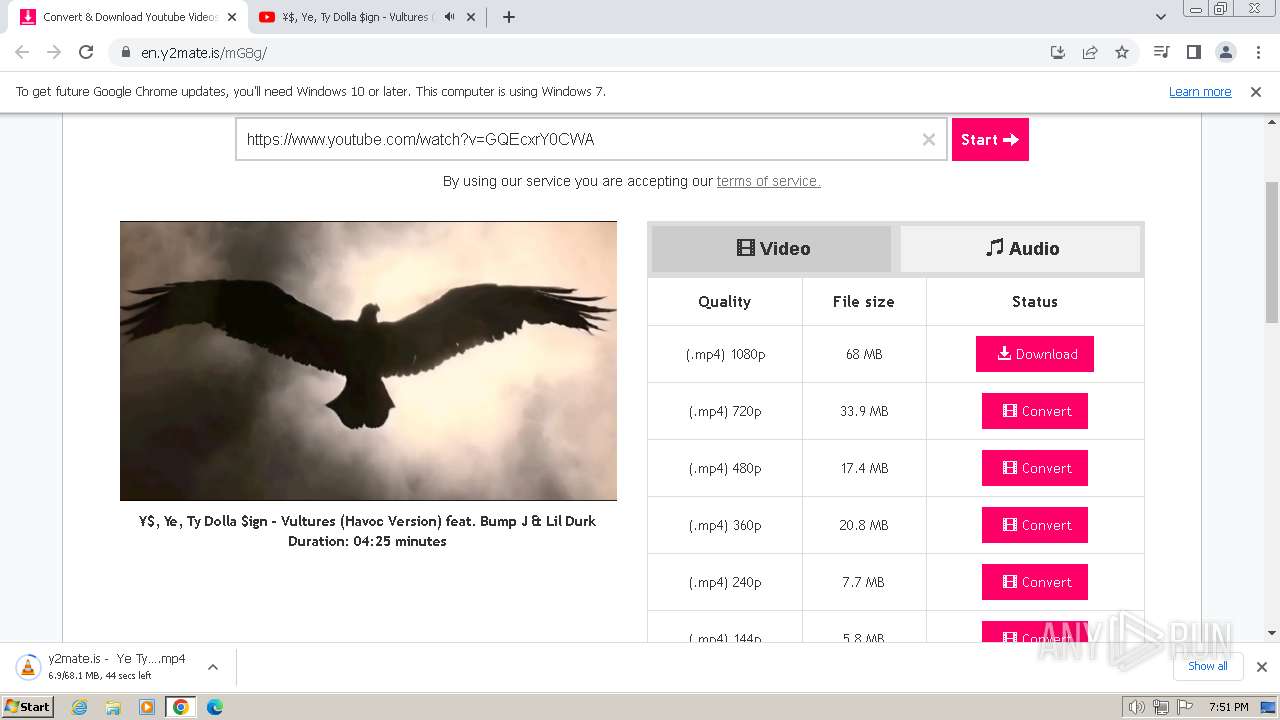1280x720 pixels.
Task: Go back to the previous page
Action: tap(22, 53)
